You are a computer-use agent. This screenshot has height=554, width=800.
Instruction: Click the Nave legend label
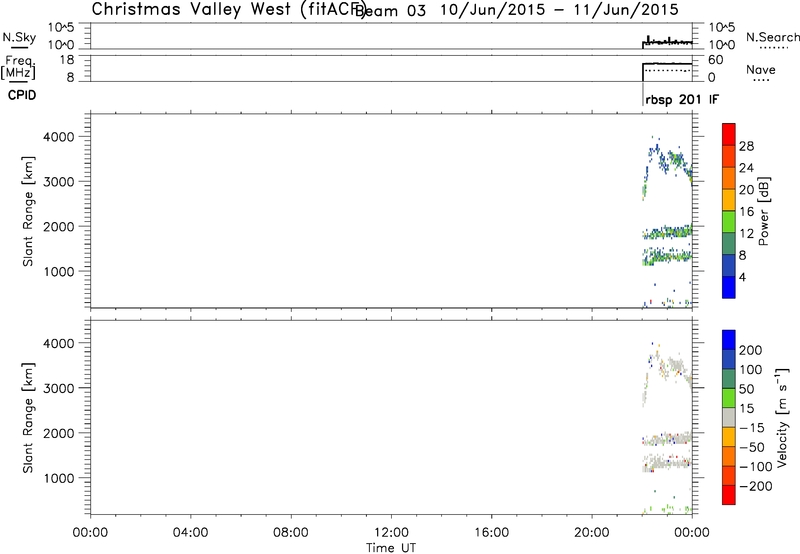[761, 70]
